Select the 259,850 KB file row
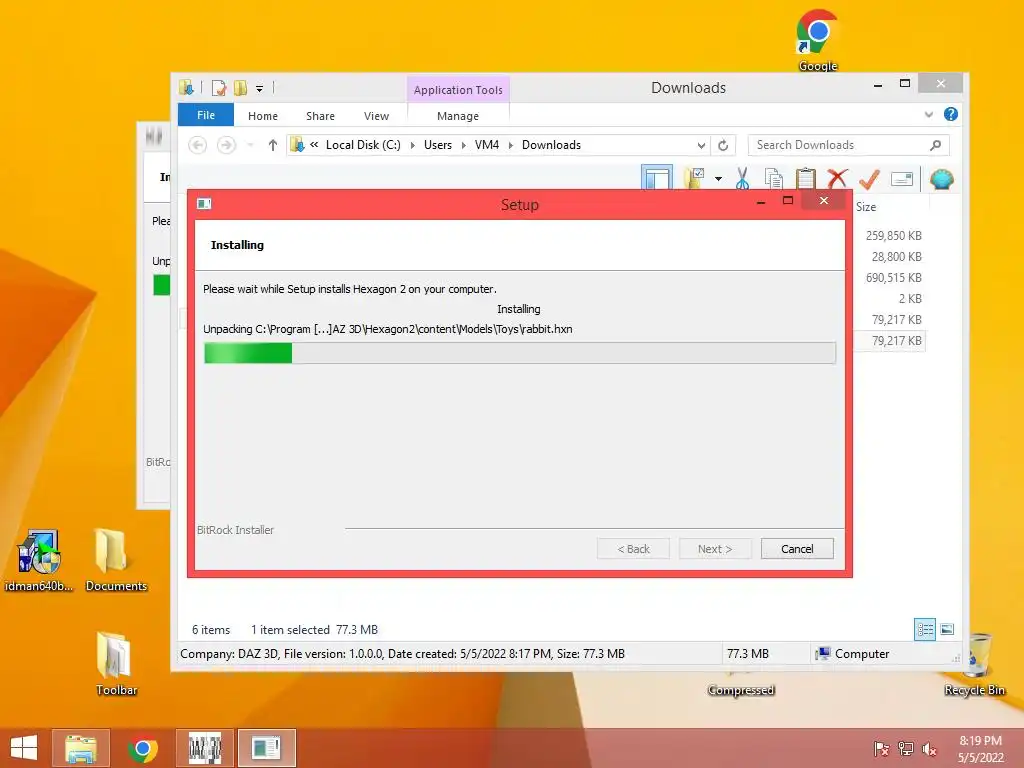 point(893,236)
